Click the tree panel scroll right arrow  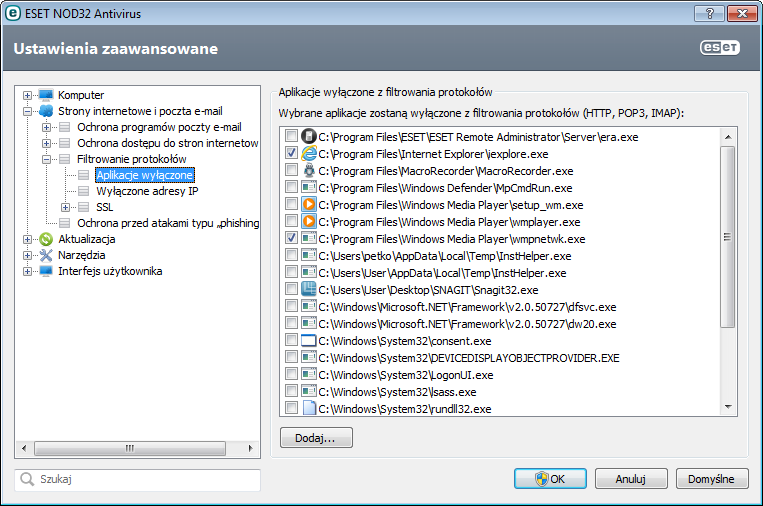(x=251, y=448)
